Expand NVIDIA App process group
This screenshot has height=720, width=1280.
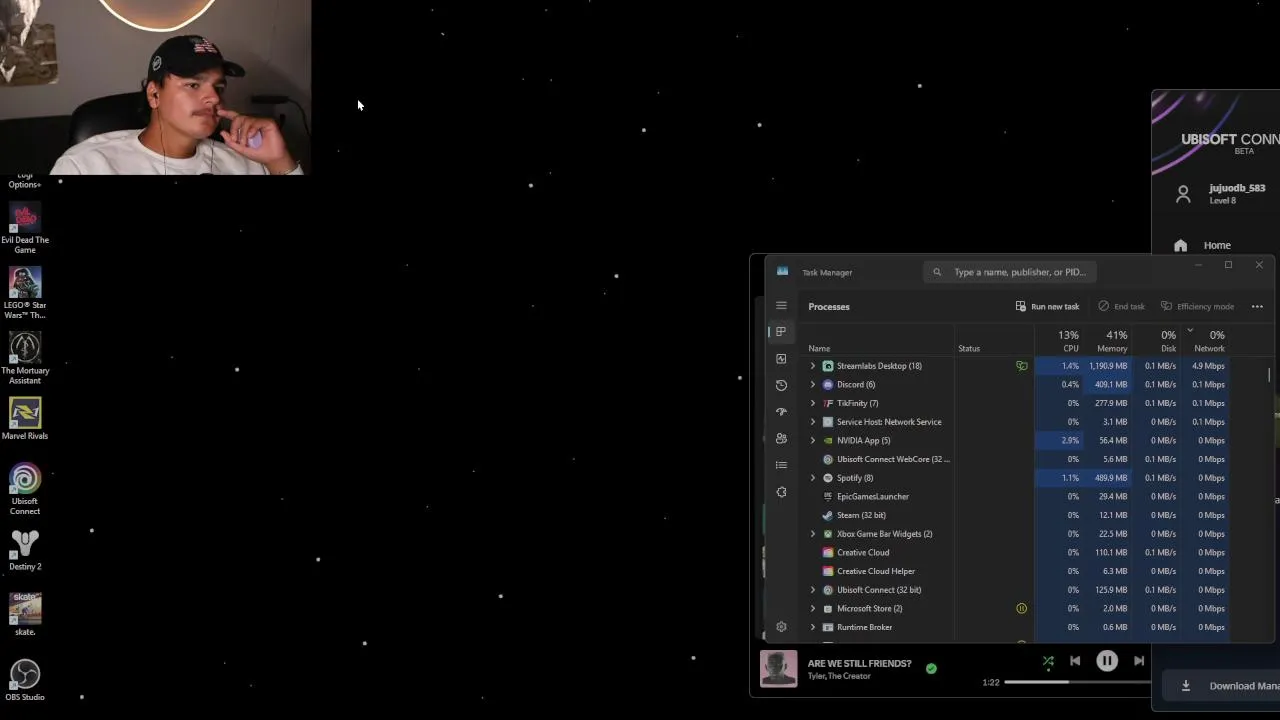(812, 441)
